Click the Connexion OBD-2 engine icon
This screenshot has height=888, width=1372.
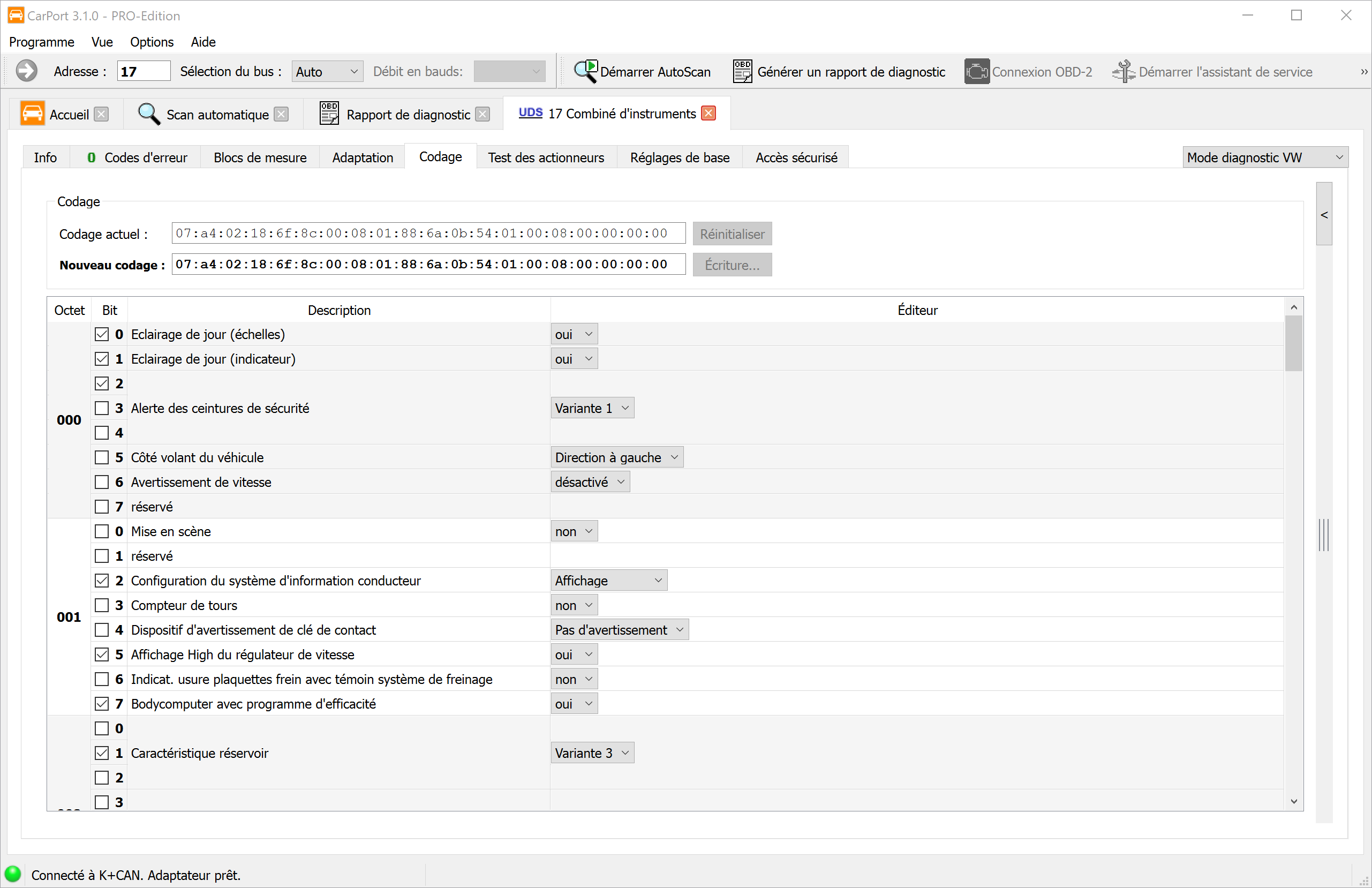(x=977, y=72)
